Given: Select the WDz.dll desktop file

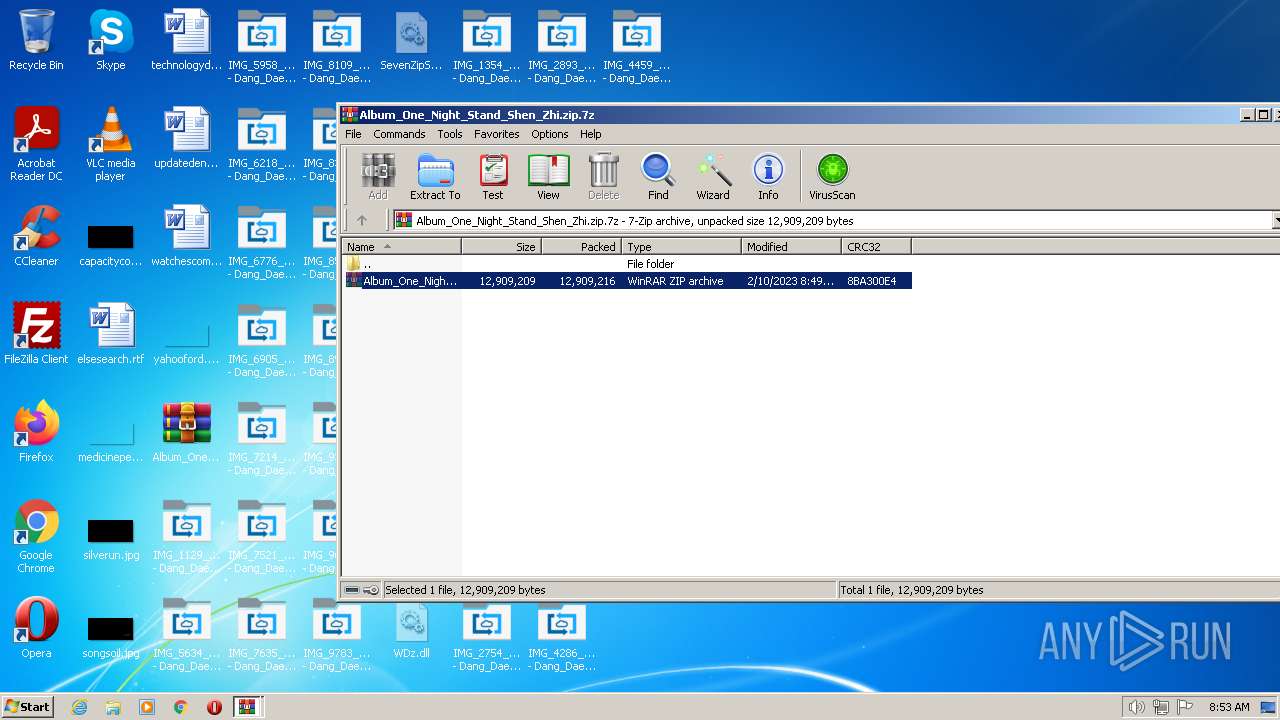Looking at the screenshot, I should [x=411, y=629].
